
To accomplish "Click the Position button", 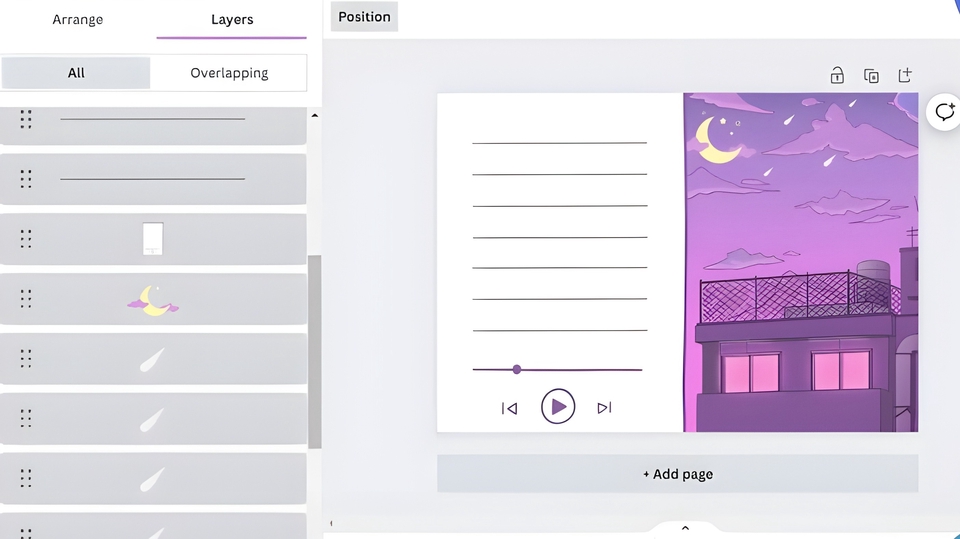I will (364, 17).
